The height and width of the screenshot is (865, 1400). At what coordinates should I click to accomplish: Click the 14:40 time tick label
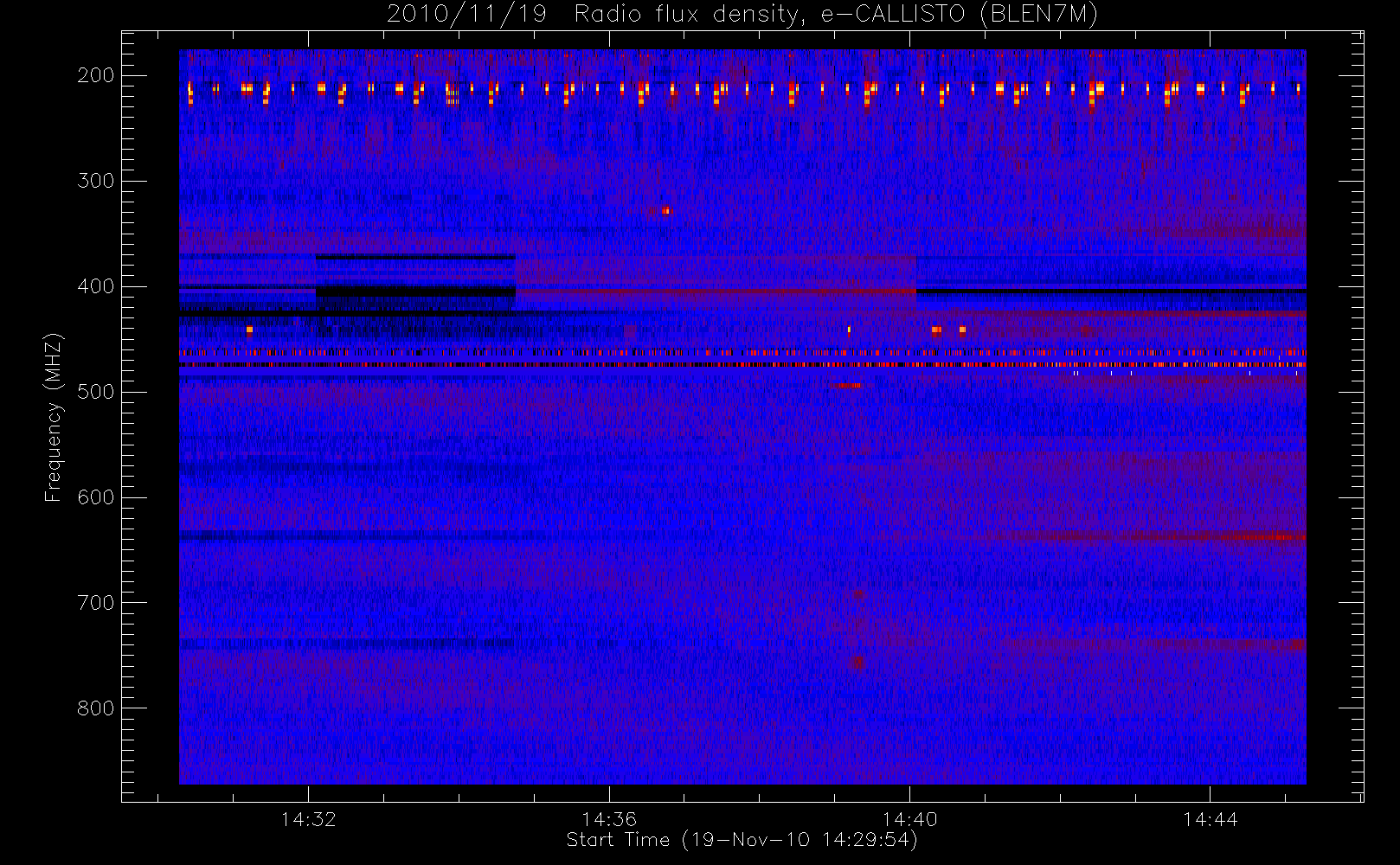click(909, 819)
